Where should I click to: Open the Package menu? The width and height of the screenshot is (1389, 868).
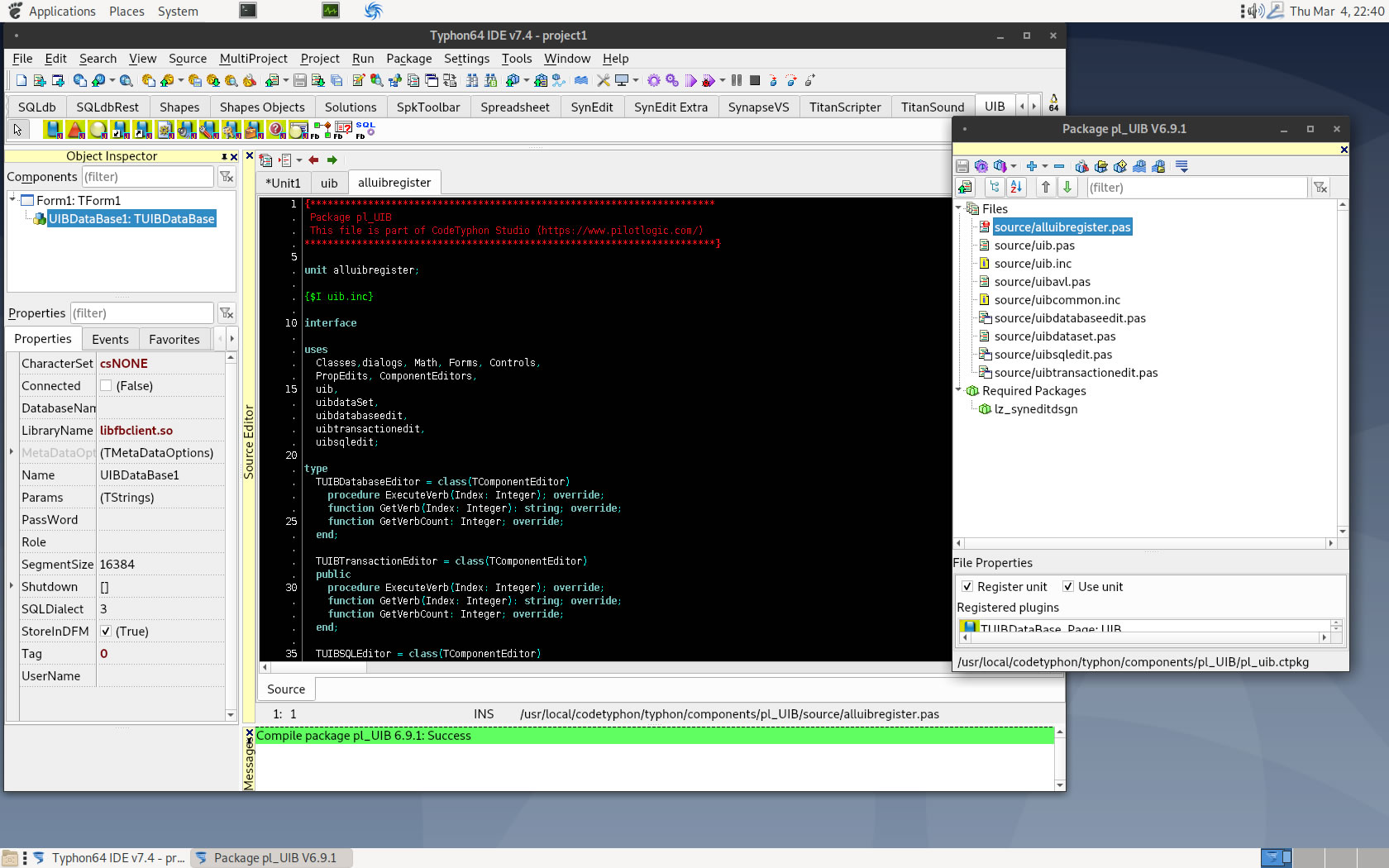(408, 59)
